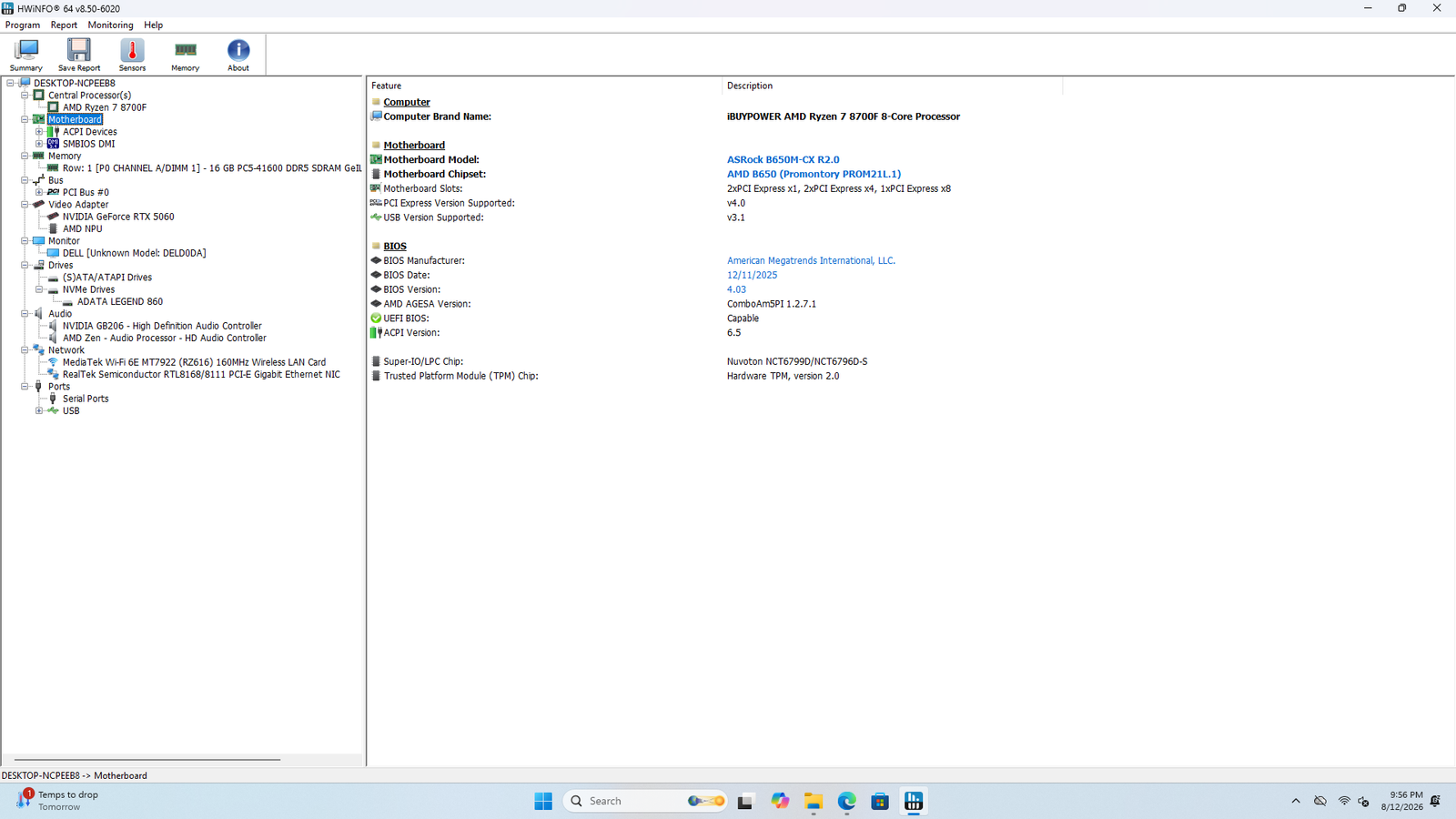This screenshot has height=819, width=1456.
Task: Select AMD Ryzen 7 8700F CPU icon
Action: (53, 107)
